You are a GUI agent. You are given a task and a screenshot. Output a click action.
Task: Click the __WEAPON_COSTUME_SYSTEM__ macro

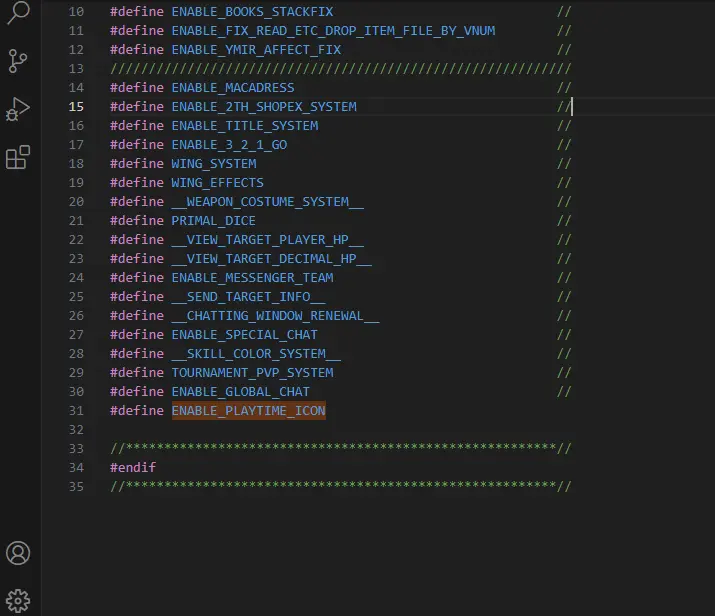click(267, 202)
